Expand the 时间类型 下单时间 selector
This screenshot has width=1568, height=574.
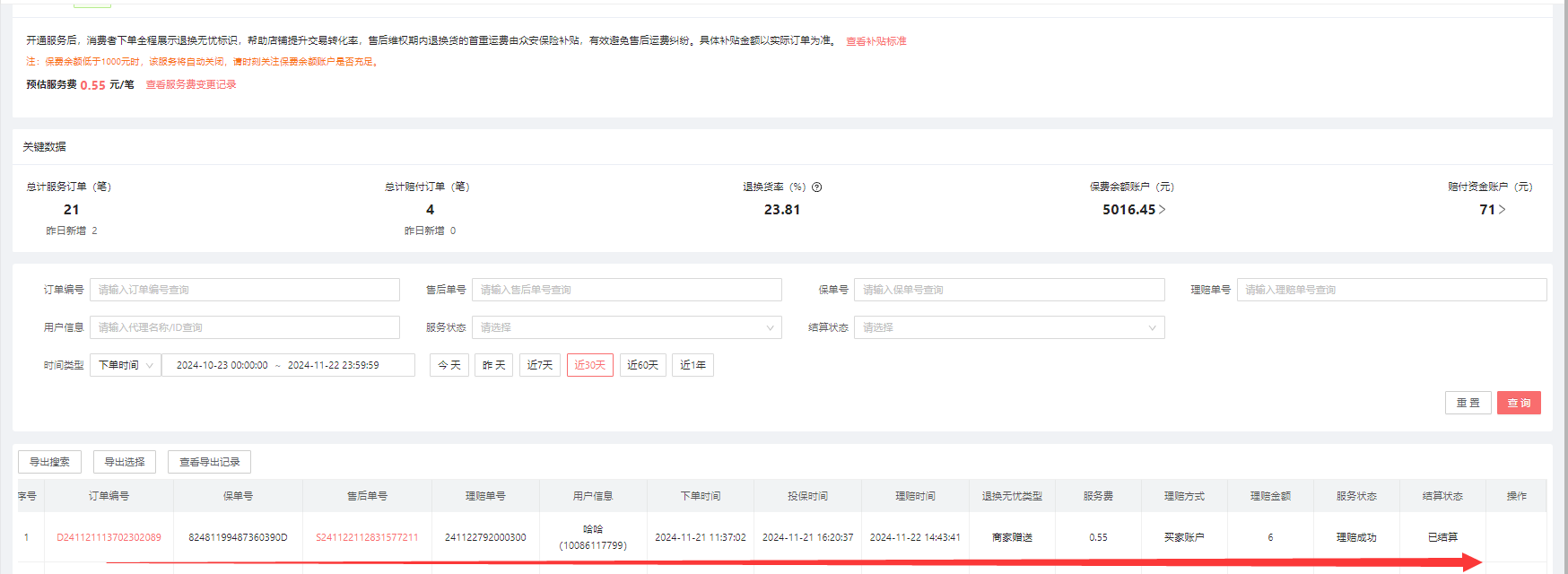pyautogui.click(x=126, y=365)
